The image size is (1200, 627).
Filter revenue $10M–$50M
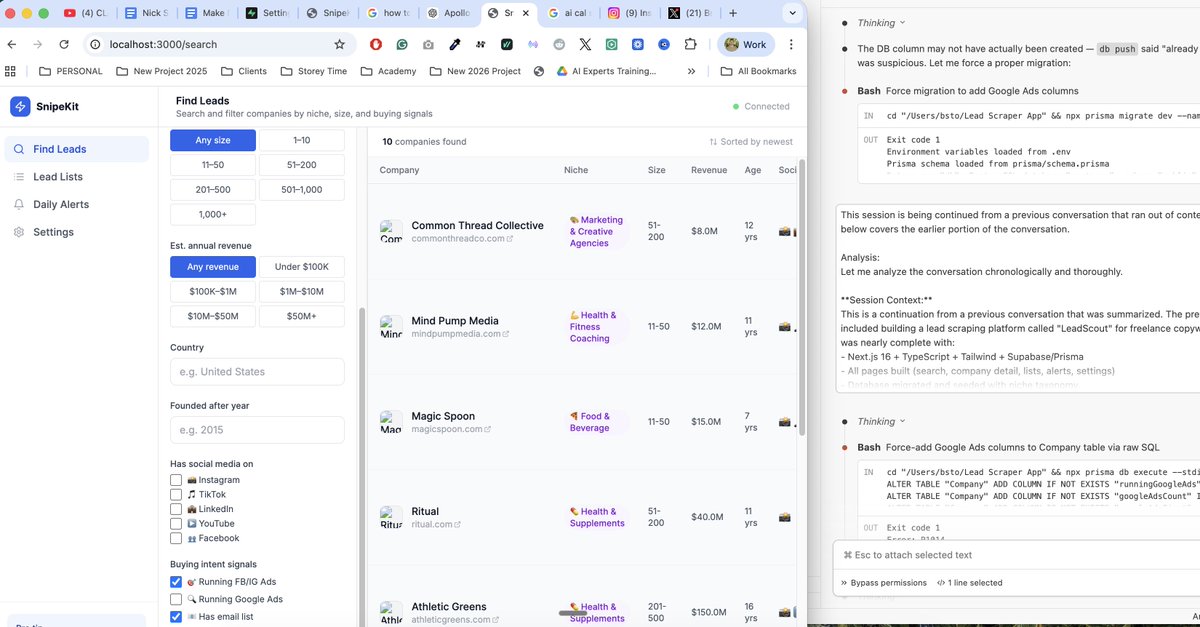tap(213, 316)
